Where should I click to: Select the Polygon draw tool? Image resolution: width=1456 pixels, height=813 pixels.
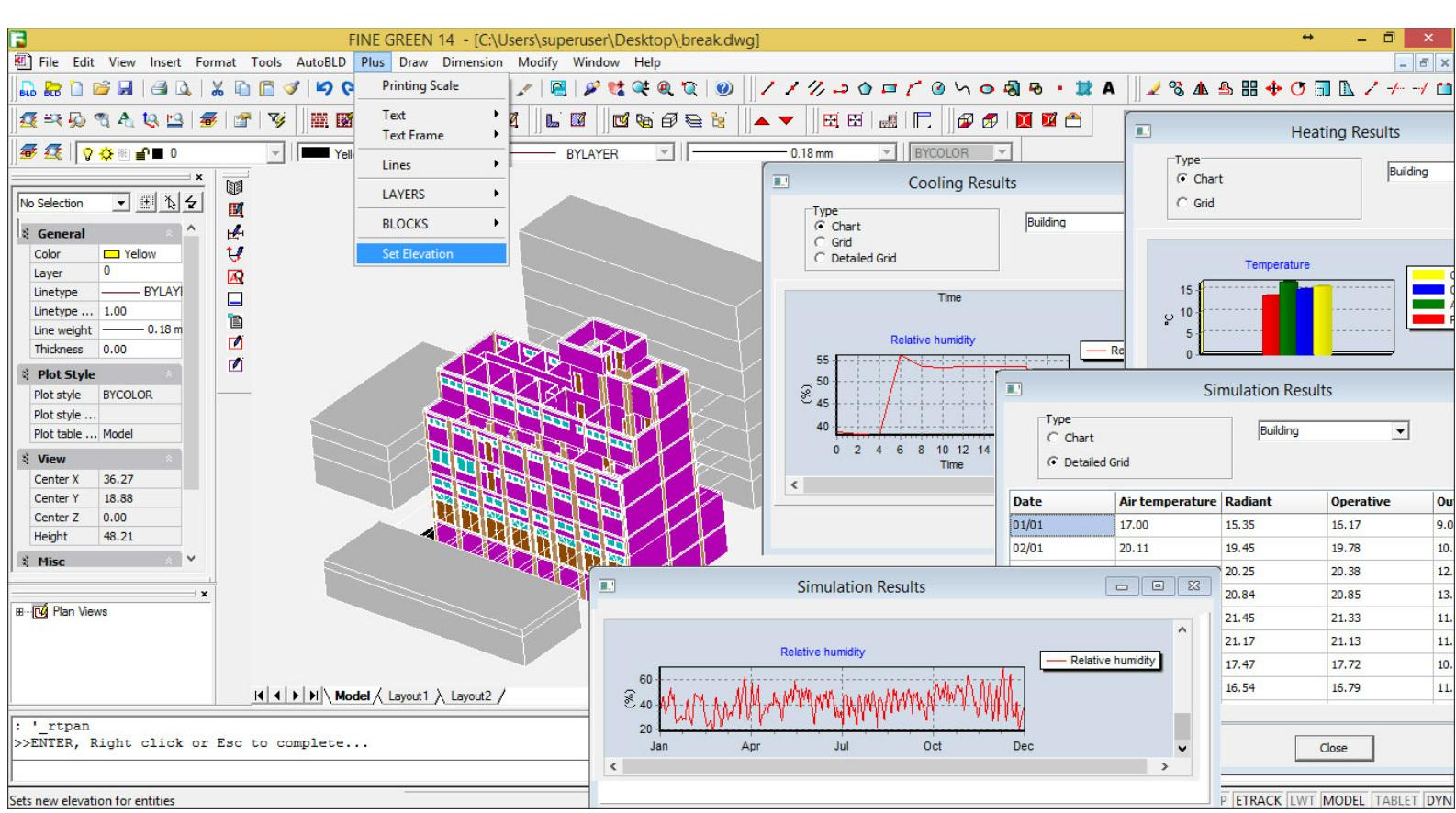[x=865, y=89]
